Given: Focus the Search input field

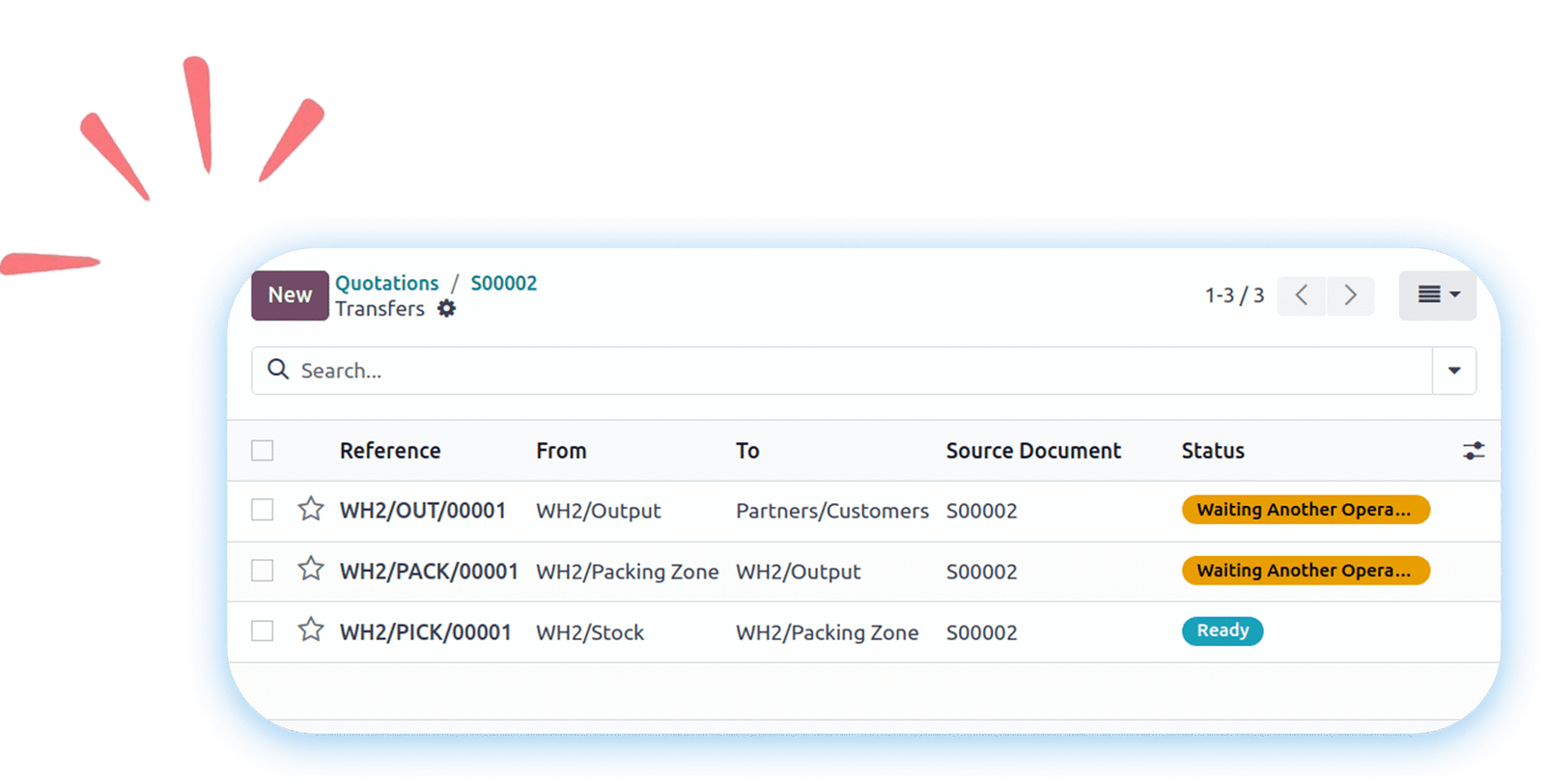Looking at the screenshot, I should (850, 371).
